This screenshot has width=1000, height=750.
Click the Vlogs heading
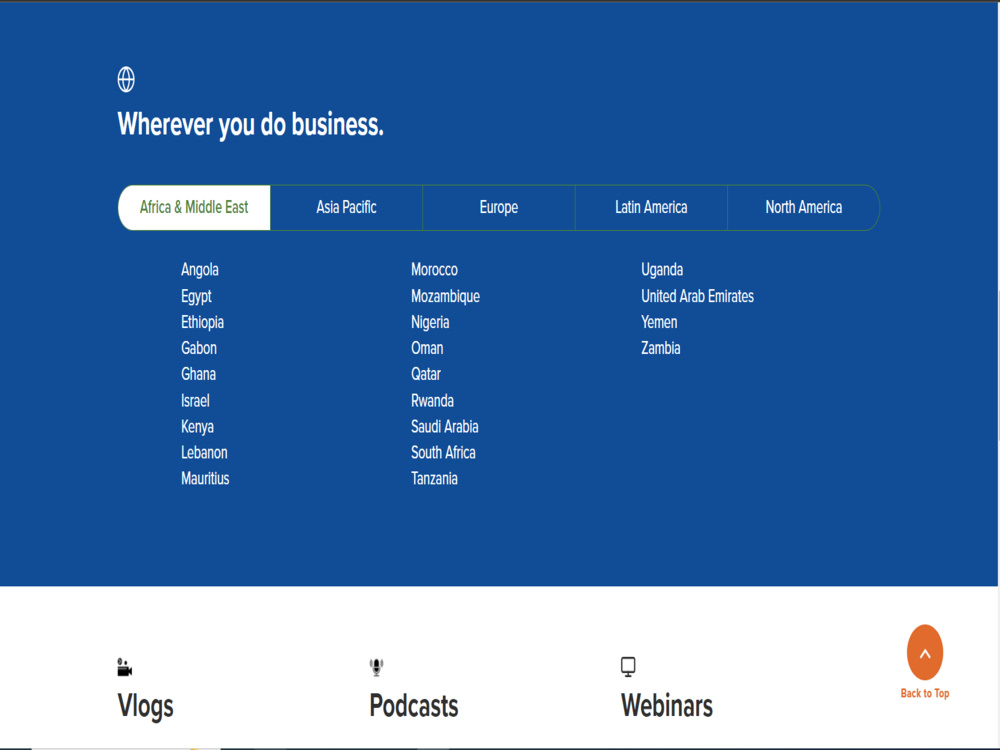tap(145, 706)
